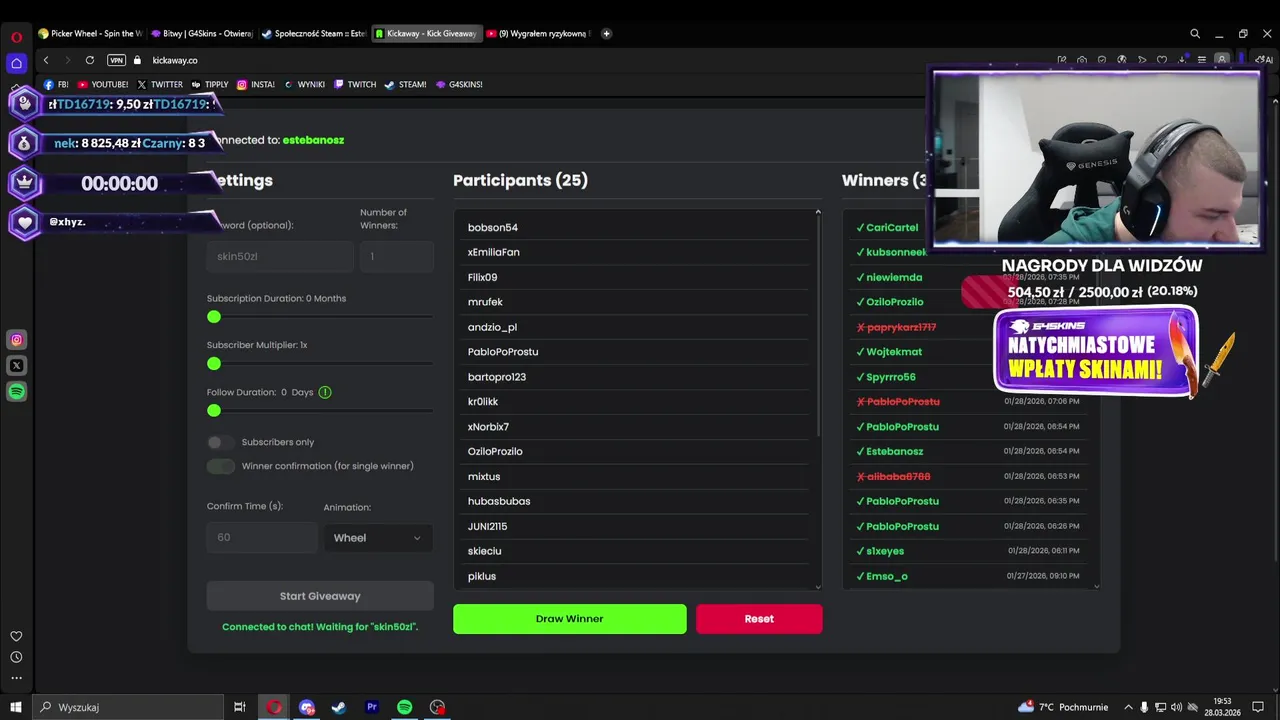Open Instagram in Opera sidebar
This screenshot has width=1280, height=720.
point(16,340)
